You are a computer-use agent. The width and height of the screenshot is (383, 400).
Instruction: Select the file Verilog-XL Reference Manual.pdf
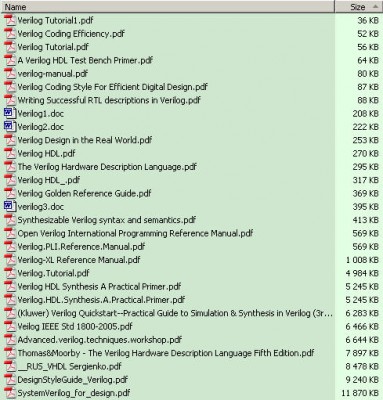pos(79,260)
